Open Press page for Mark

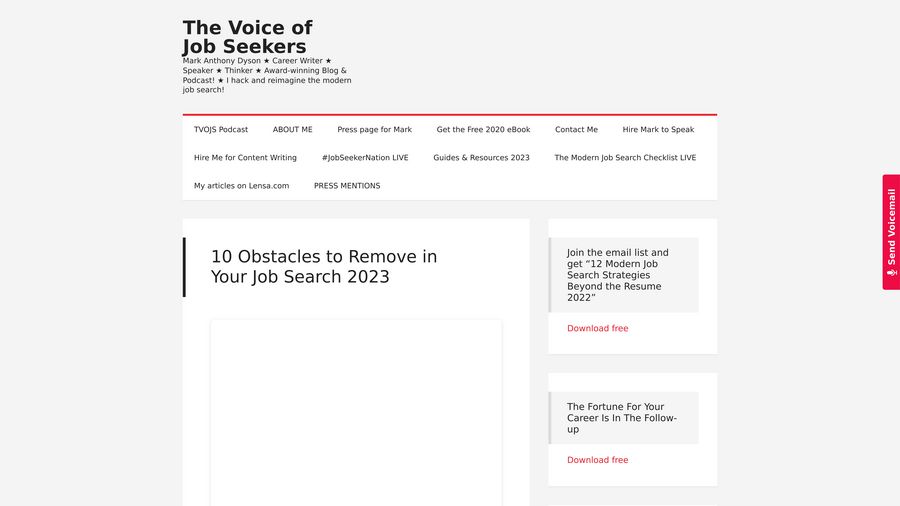pyautogui.click(x=374, y=130)
